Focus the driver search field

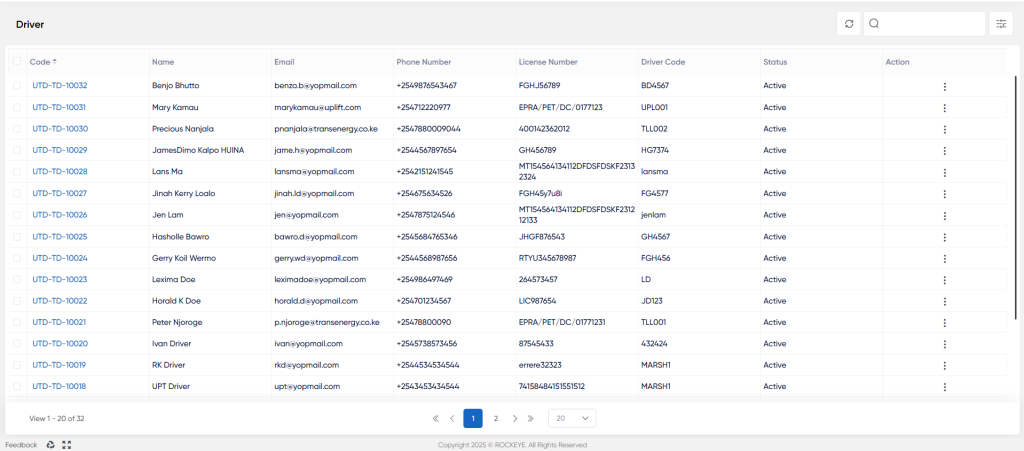tap(924, 24)
